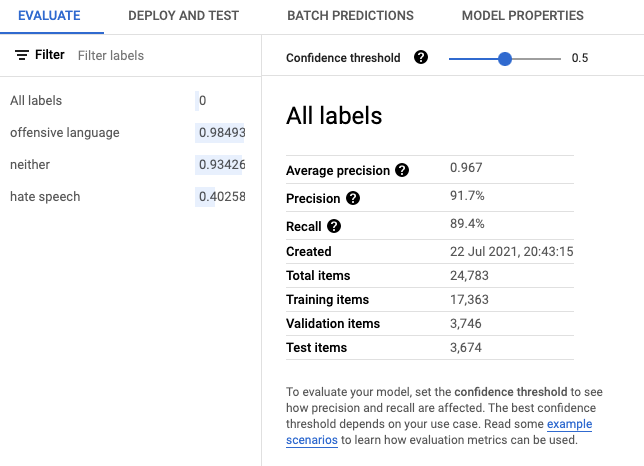Show help for Average precision

click(x=402, y=170)
